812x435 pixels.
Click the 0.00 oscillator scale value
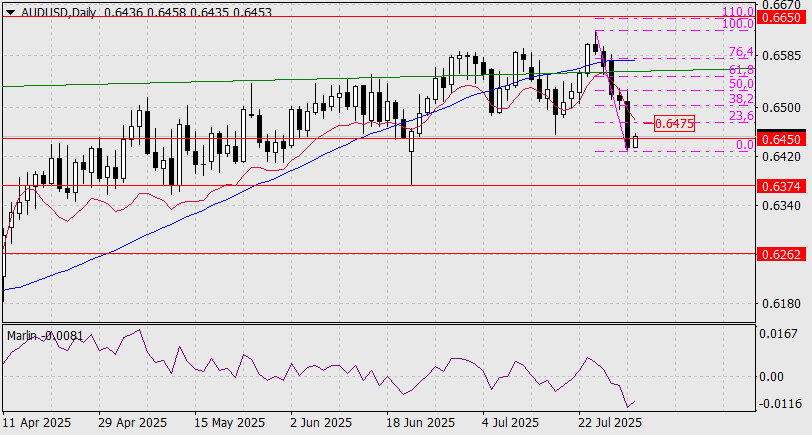point(771,376)
